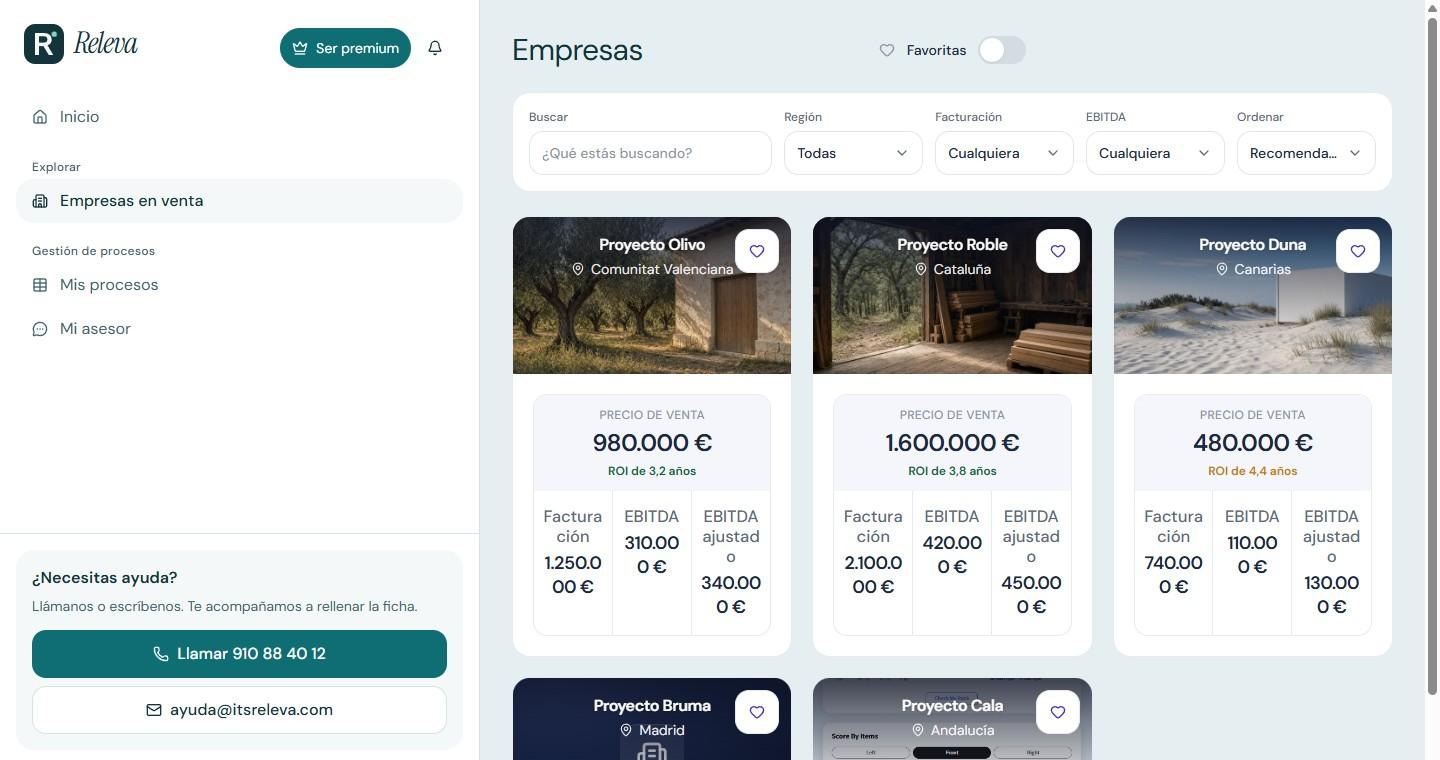Screen dimensions: 1440x760
Task: Click the home icon beside Inicio
Action: pos(40,117)
